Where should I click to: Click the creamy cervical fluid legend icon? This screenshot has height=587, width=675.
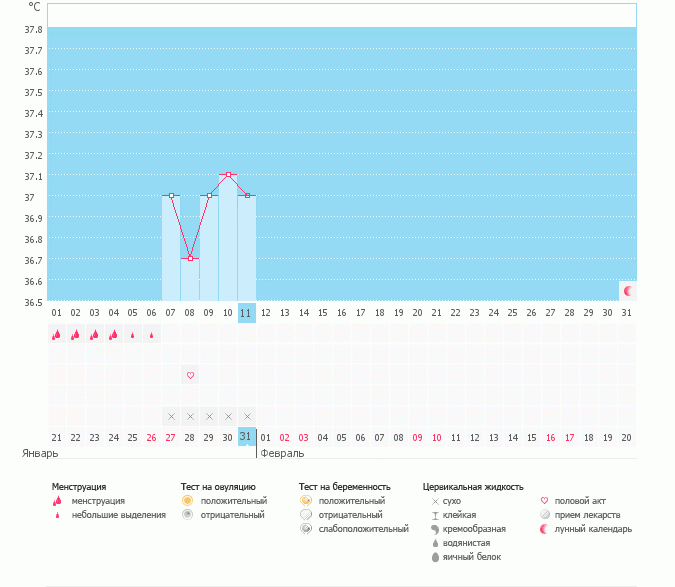point(435,529)
